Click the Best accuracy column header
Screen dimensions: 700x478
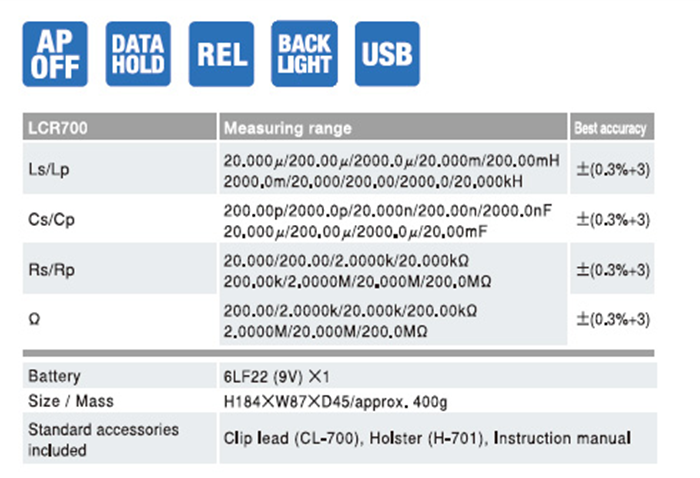pyautogui.click(x=609, y=128)
